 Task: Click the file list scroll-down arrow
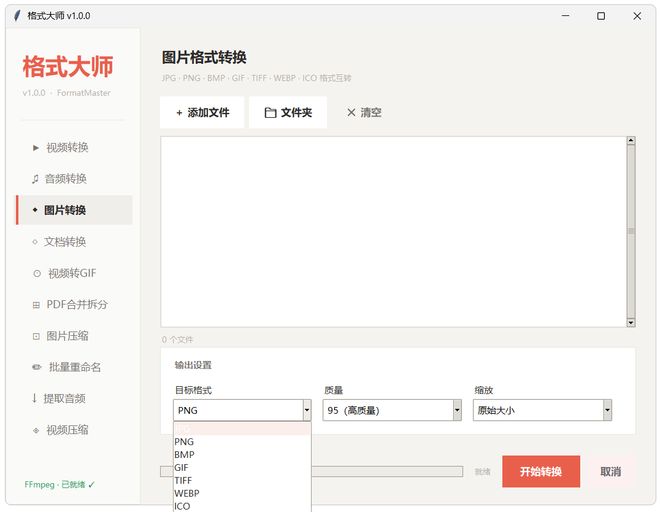coord(631,323)
